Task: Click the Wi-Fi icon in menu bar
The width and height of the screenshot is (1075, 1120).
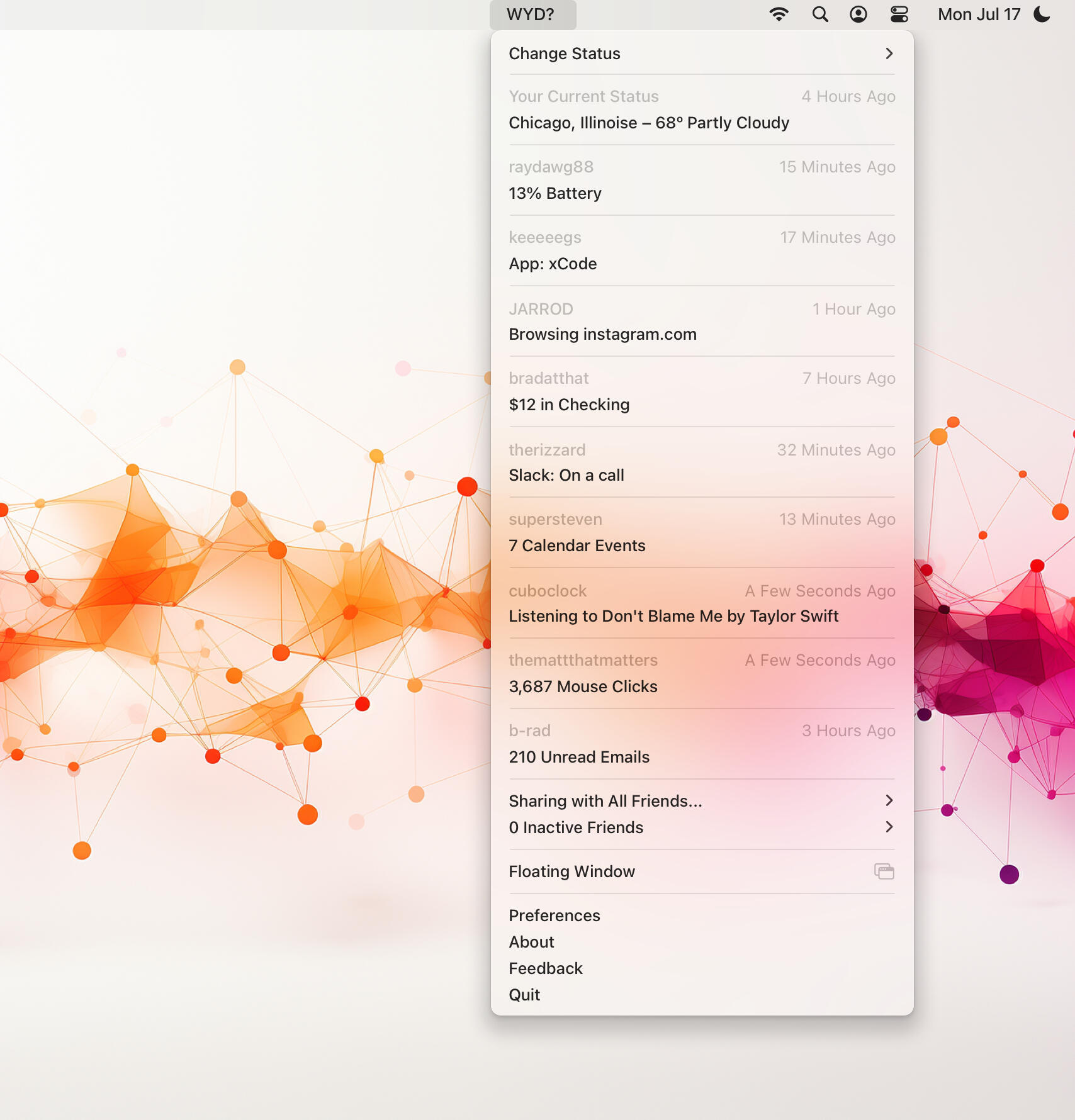Action: (x=779, y=14)
